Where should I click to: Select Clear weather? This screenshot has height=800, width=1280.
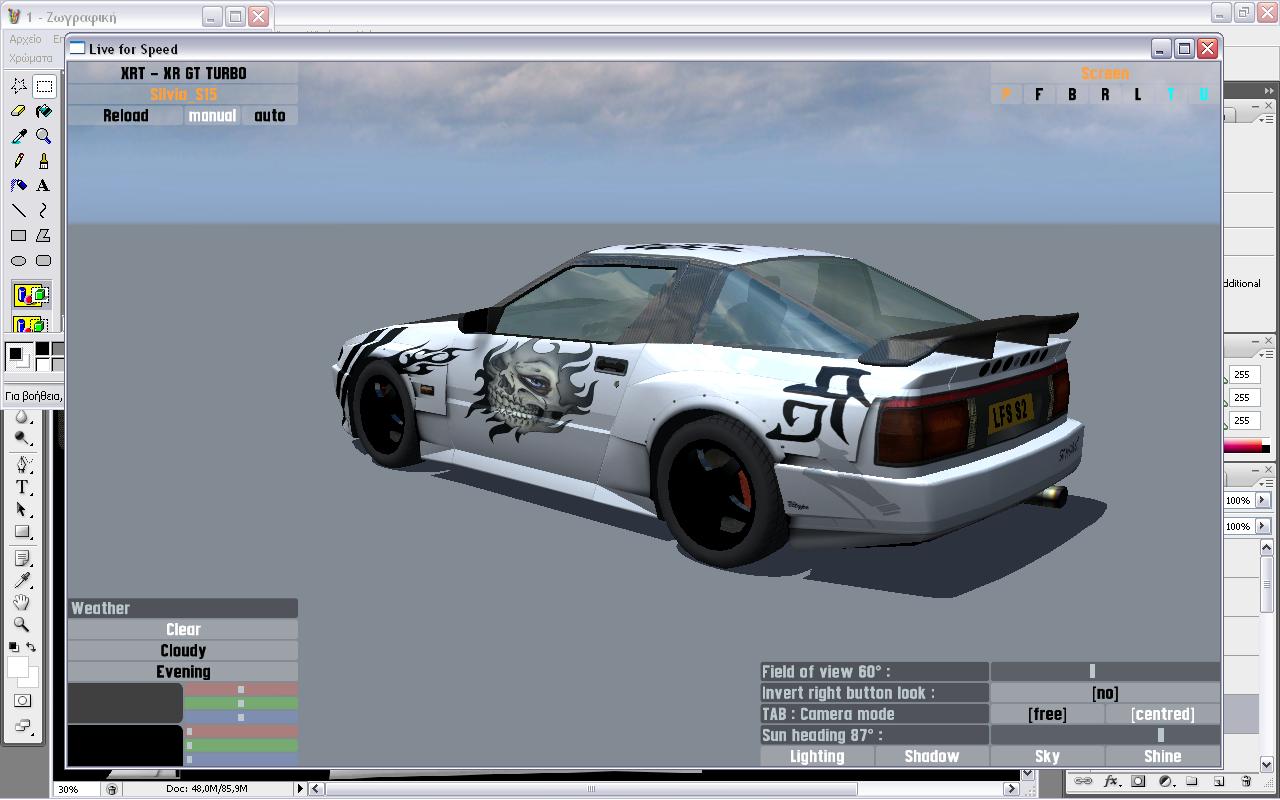[183, 629]
